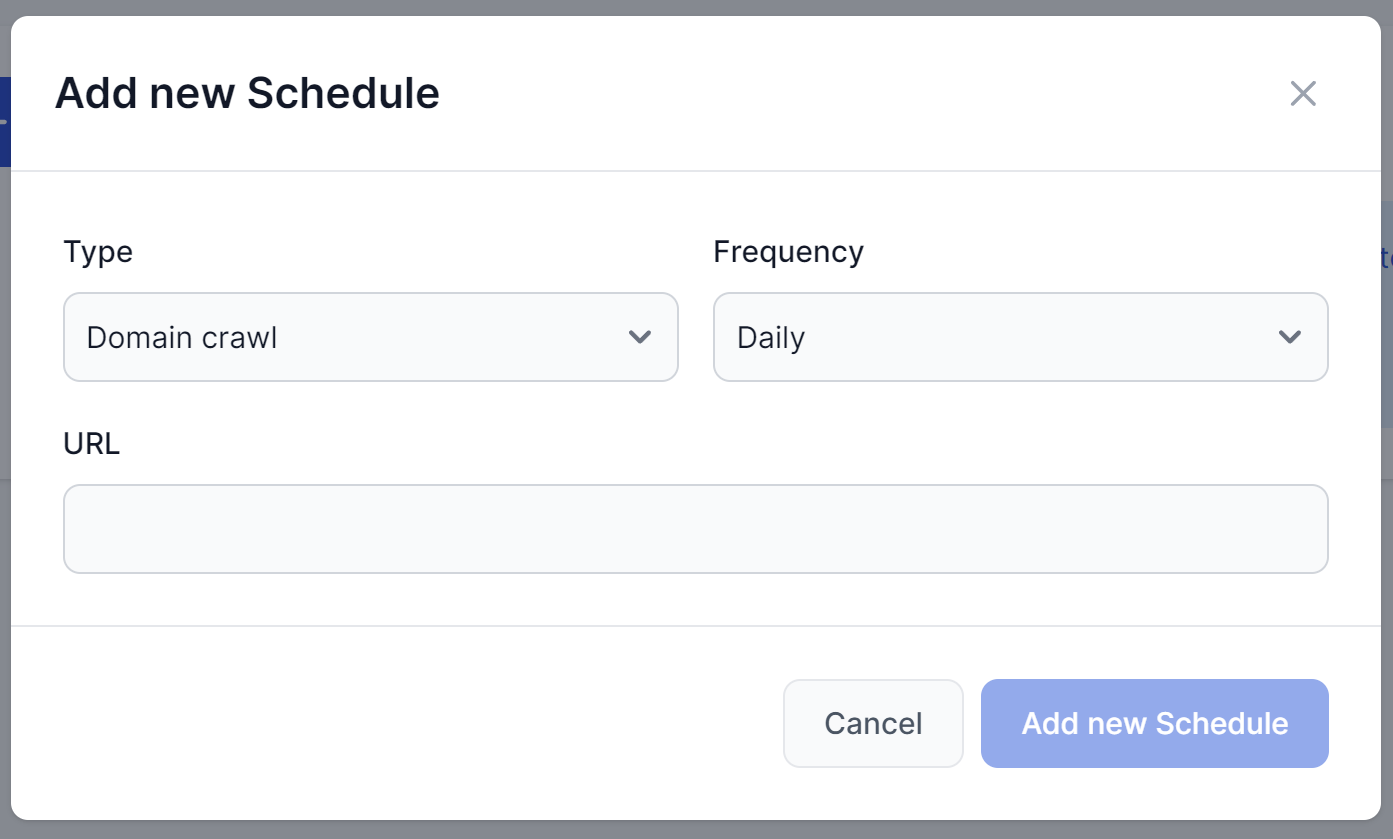The image size is (1393, 839).
Task: Dismiss the modal using the close icon
Action: [x=1303, y=93]
